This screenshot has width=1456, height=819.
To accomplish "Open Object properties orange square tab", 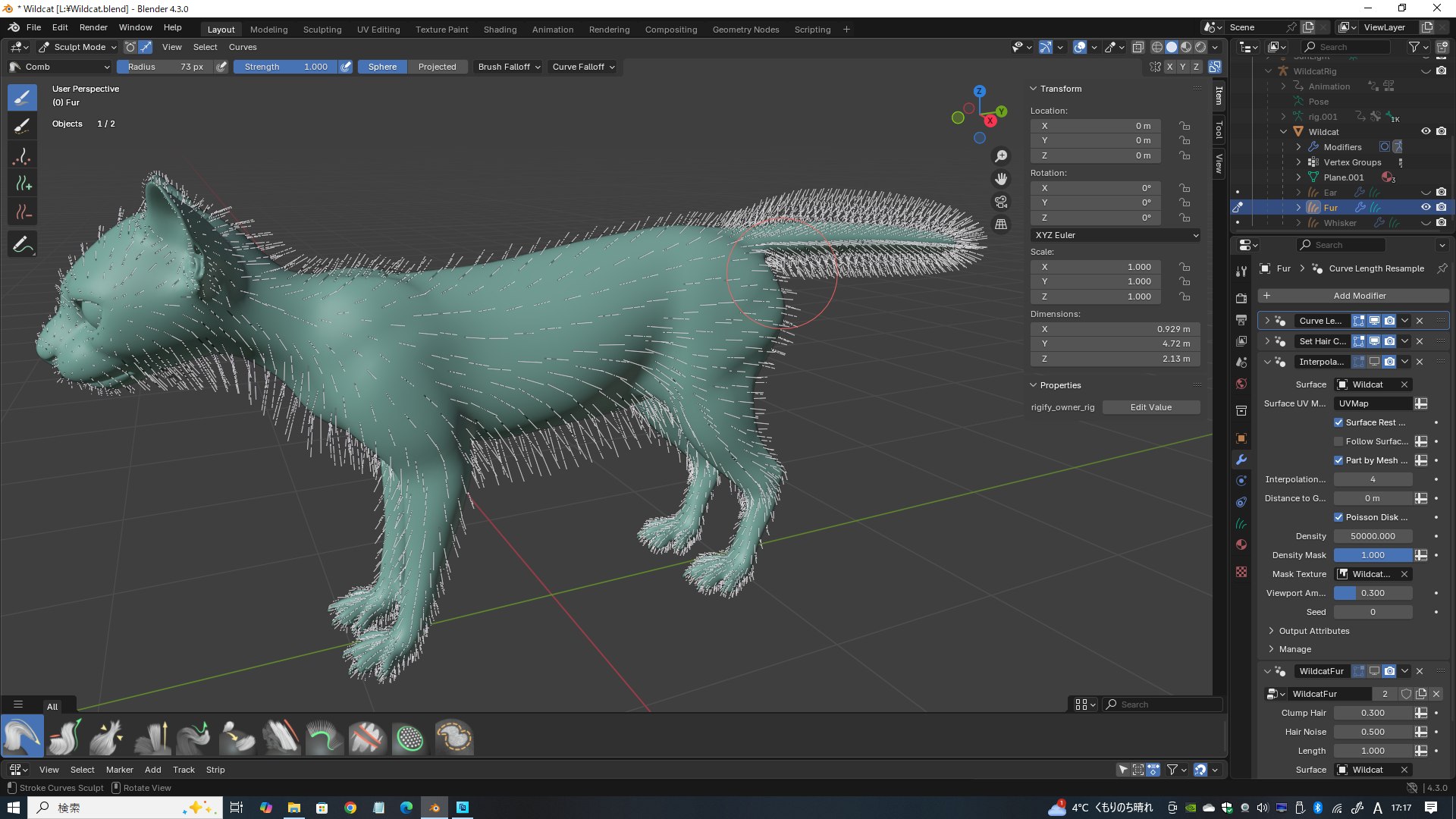I will [x=1241, y=438].
